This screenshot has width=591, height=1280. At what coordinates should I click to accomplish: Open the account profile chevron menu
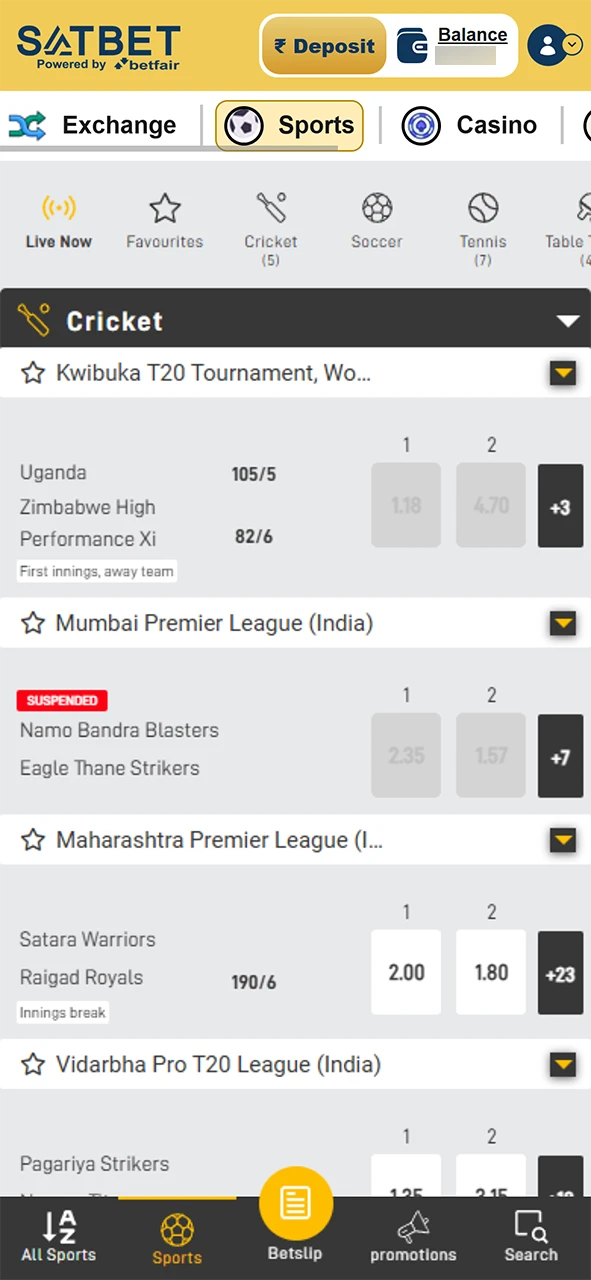[x=570, y=46]
